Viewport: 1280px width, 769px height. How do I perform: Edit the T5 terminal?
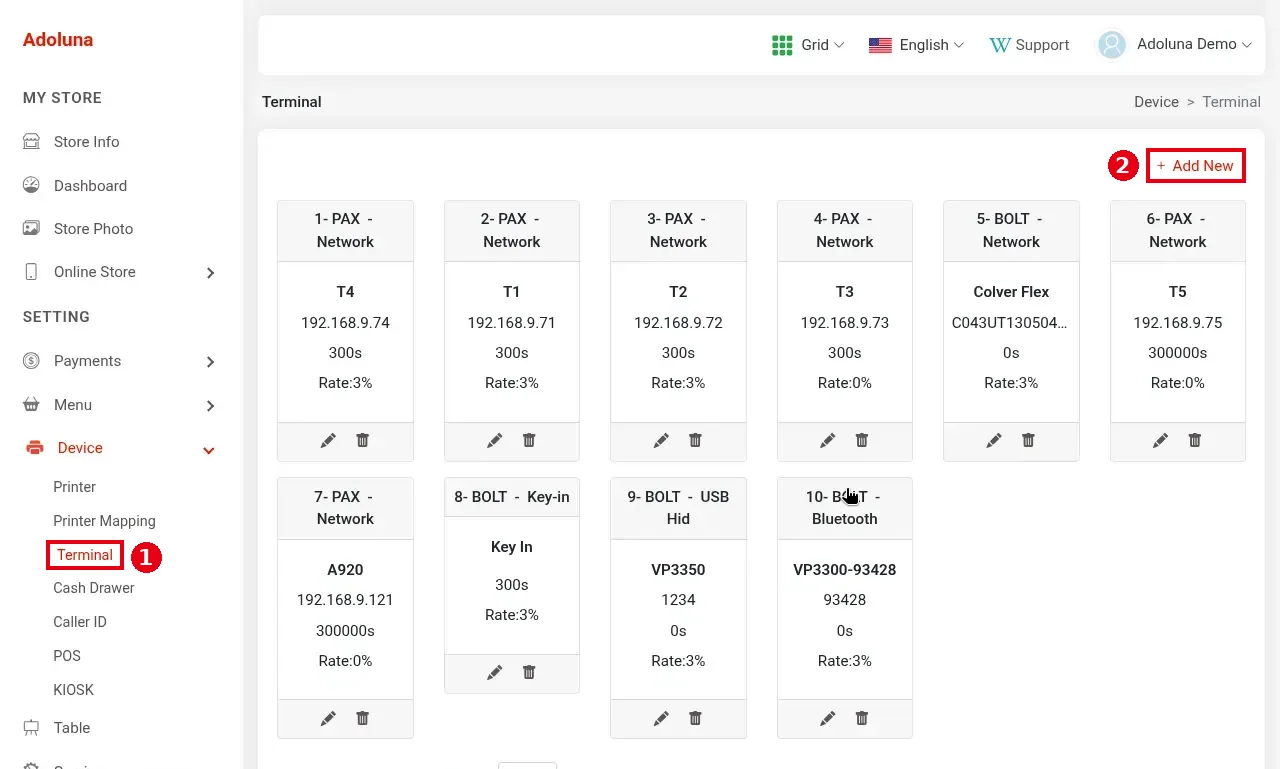pos(1160,440)
